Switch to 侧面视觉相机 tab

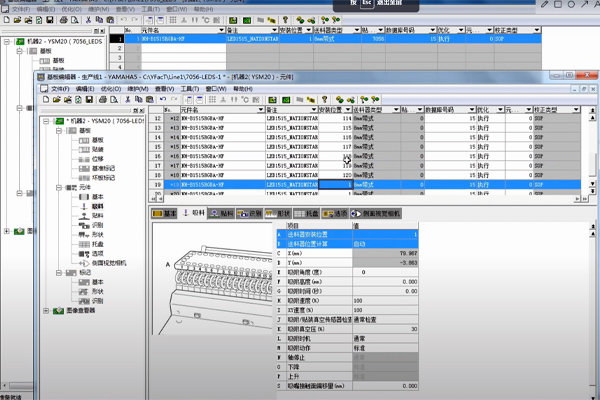click(375, 214)
